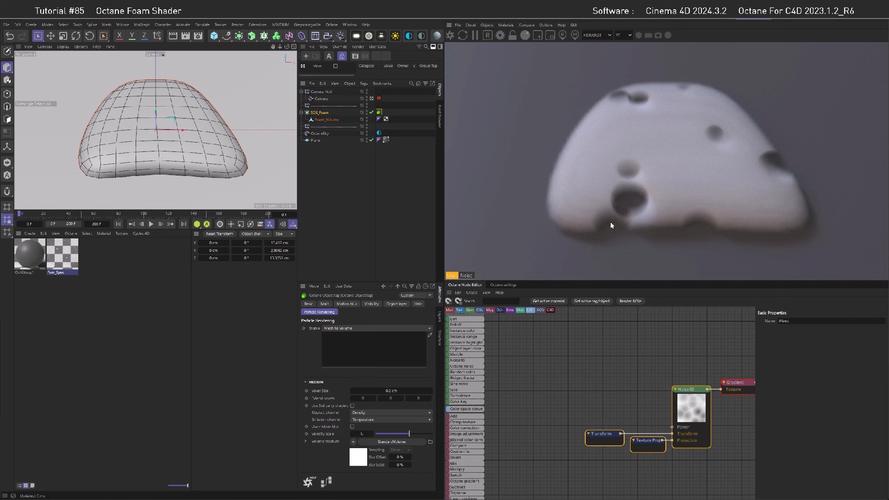889x500 pixels.
Task: Open the Live Viewer kernel PT dropdown
Action: [624, 35]
